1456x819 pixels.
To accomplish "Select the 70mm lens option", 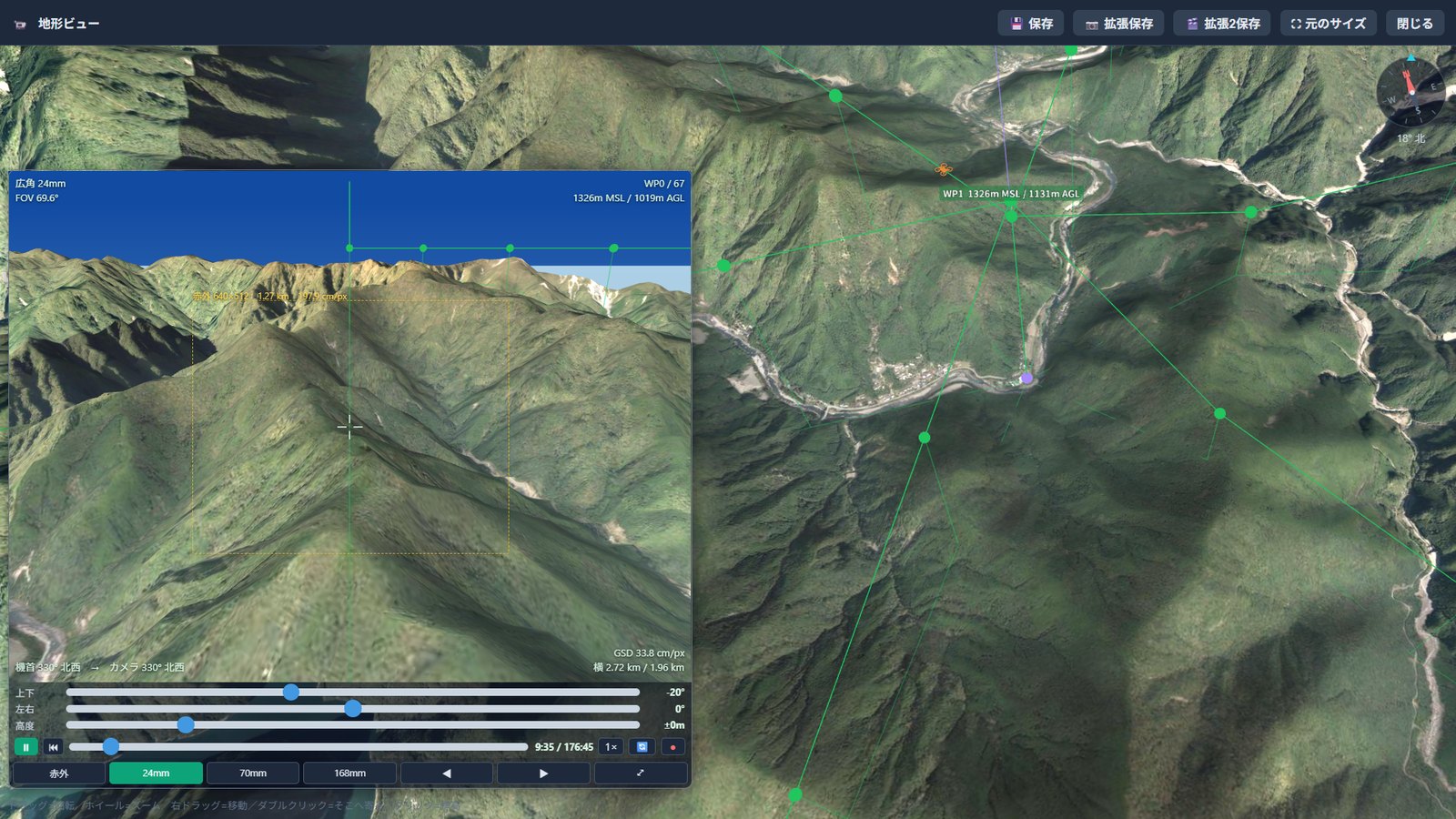I will click(x=253, y=773).
